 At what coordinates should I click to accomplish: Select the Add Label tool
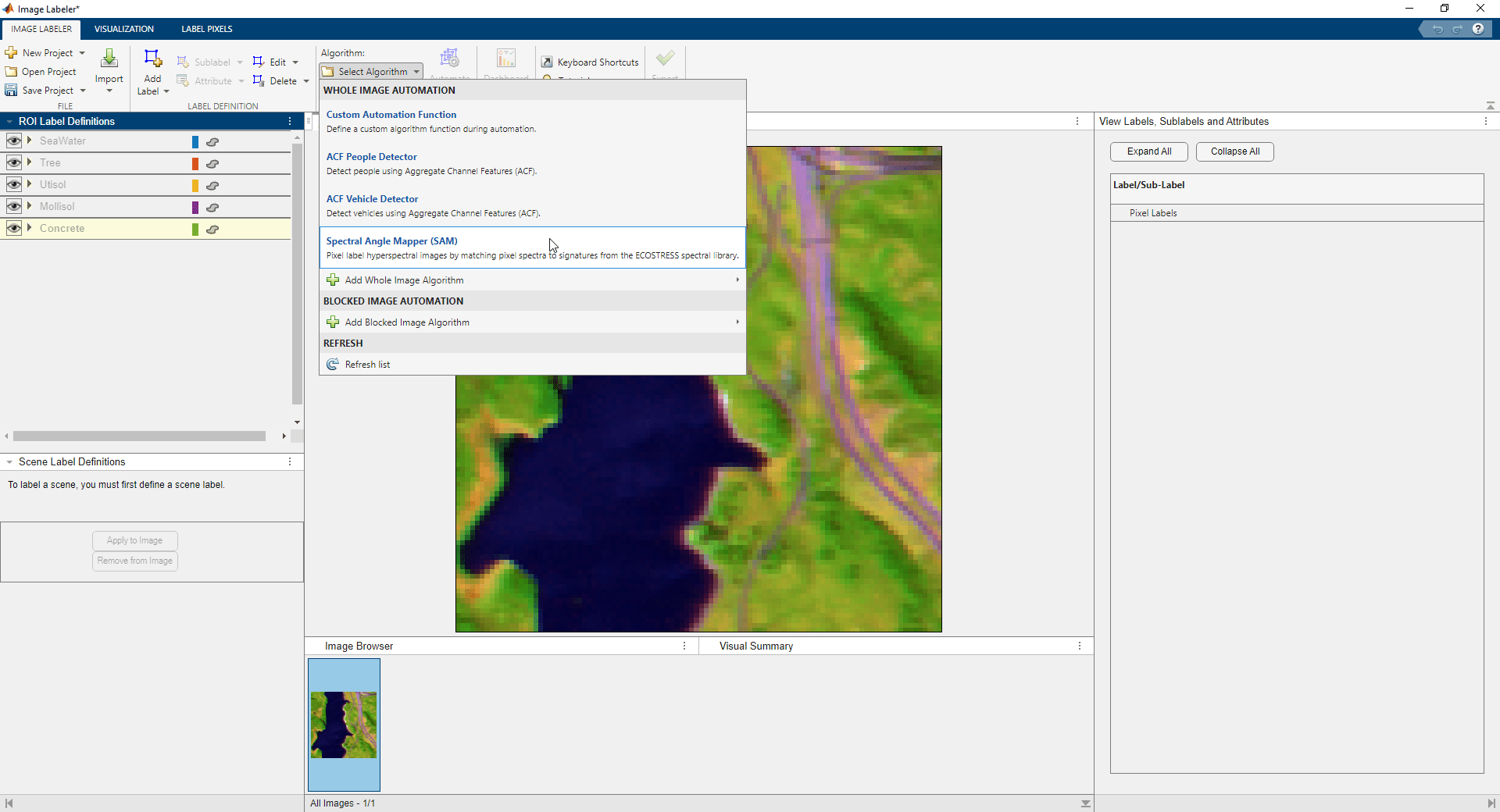[152, 70]
